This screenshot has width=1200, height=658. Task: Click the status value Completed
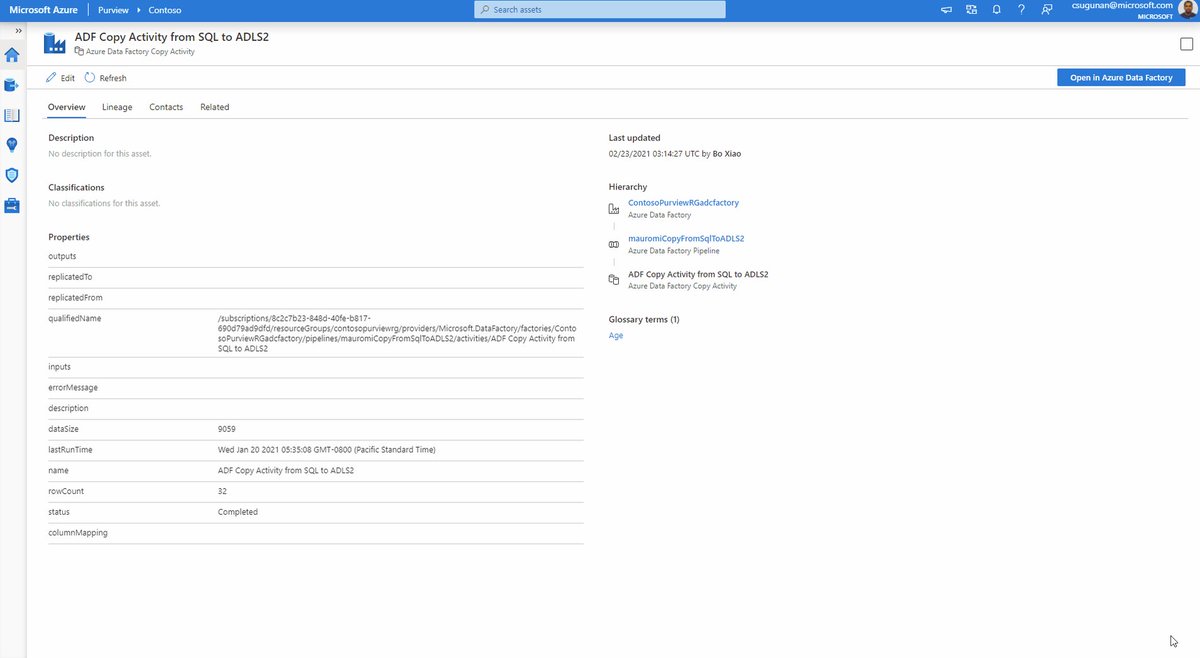pyautogui.click(x=237, y=512)
